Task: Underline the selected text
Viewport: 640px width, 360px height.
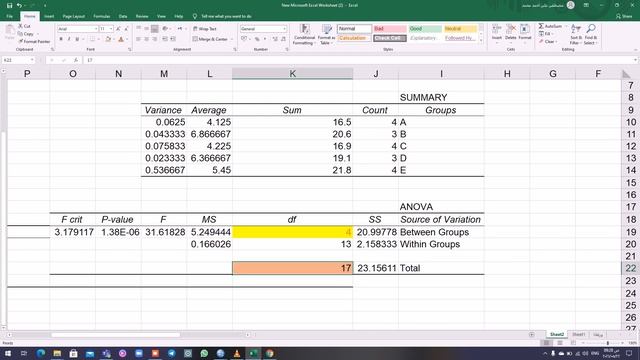Action: [x=77, y=39]
